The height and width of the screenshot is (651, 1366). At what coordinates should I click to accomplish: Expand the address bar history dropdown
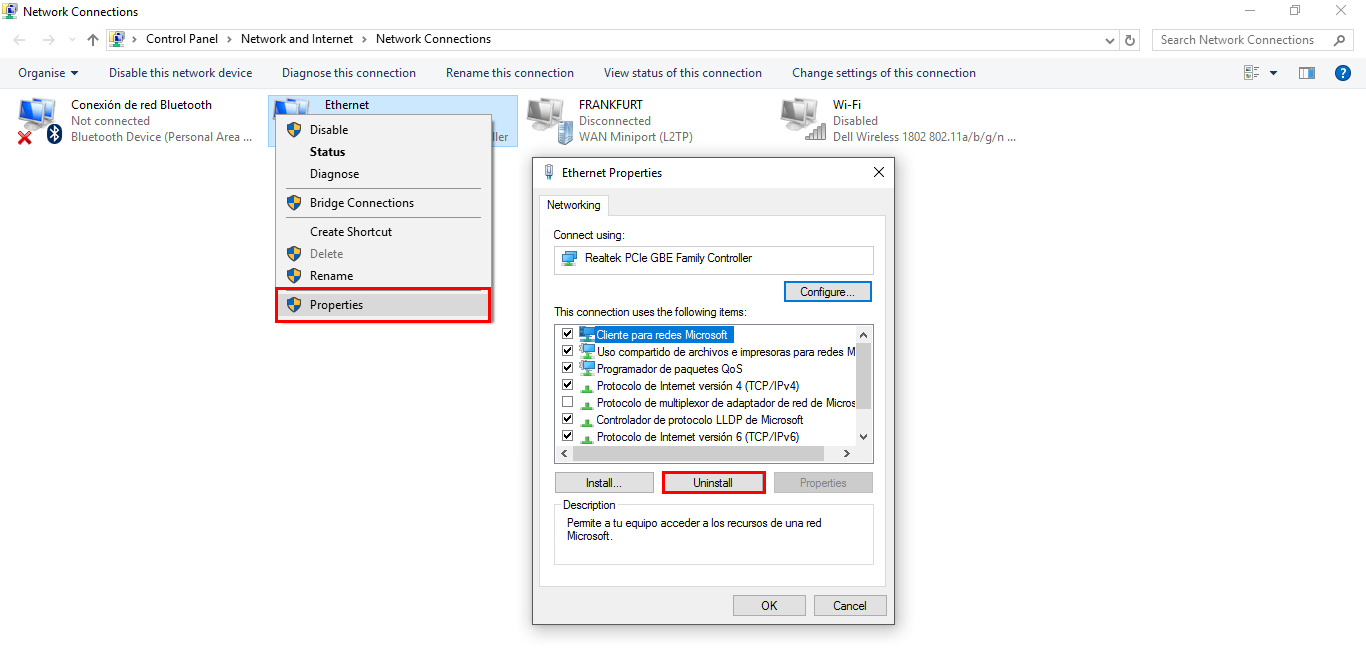pos(1110,40)
